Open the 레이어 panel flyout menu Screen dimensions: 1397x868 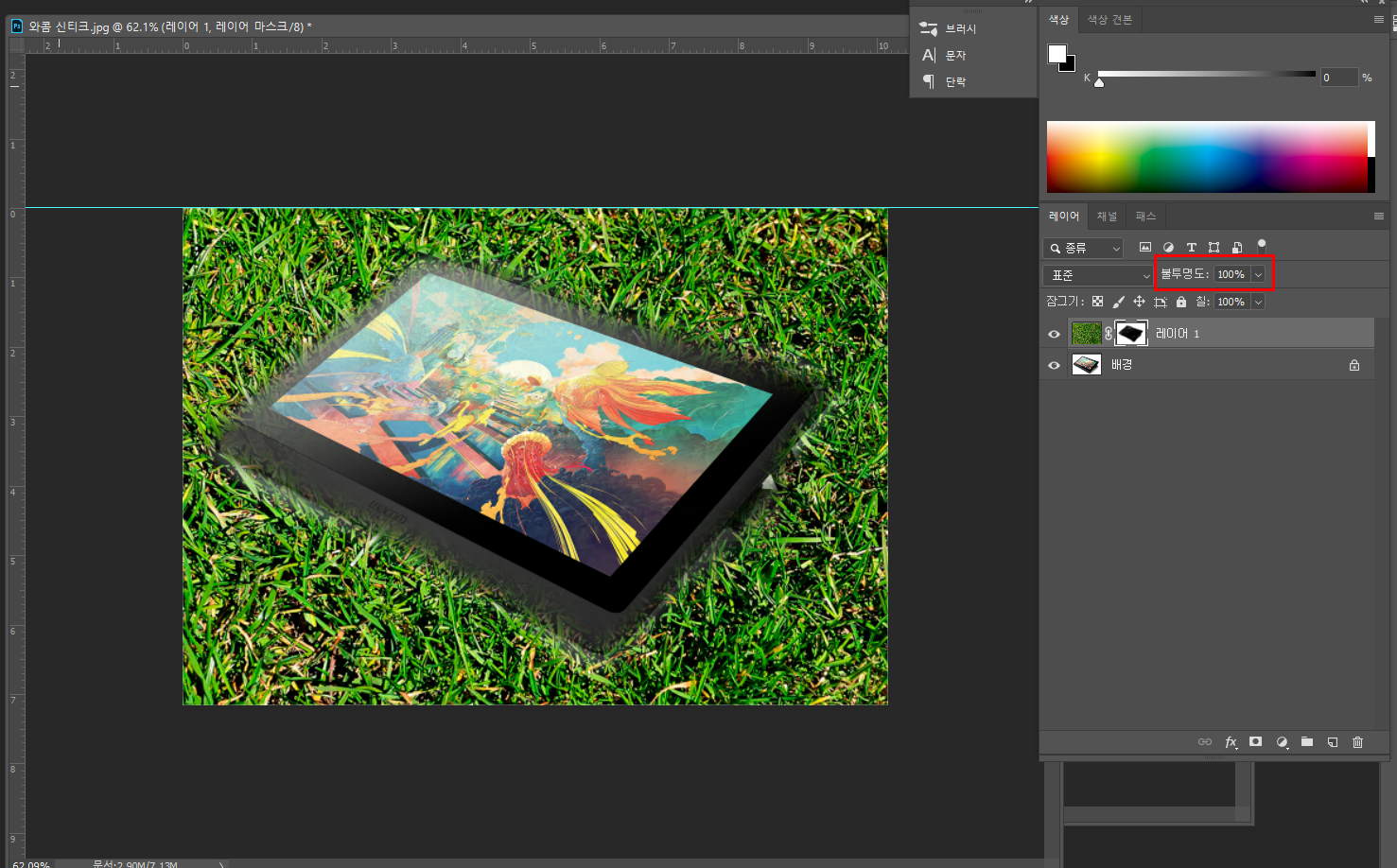tap(1378, 216)
